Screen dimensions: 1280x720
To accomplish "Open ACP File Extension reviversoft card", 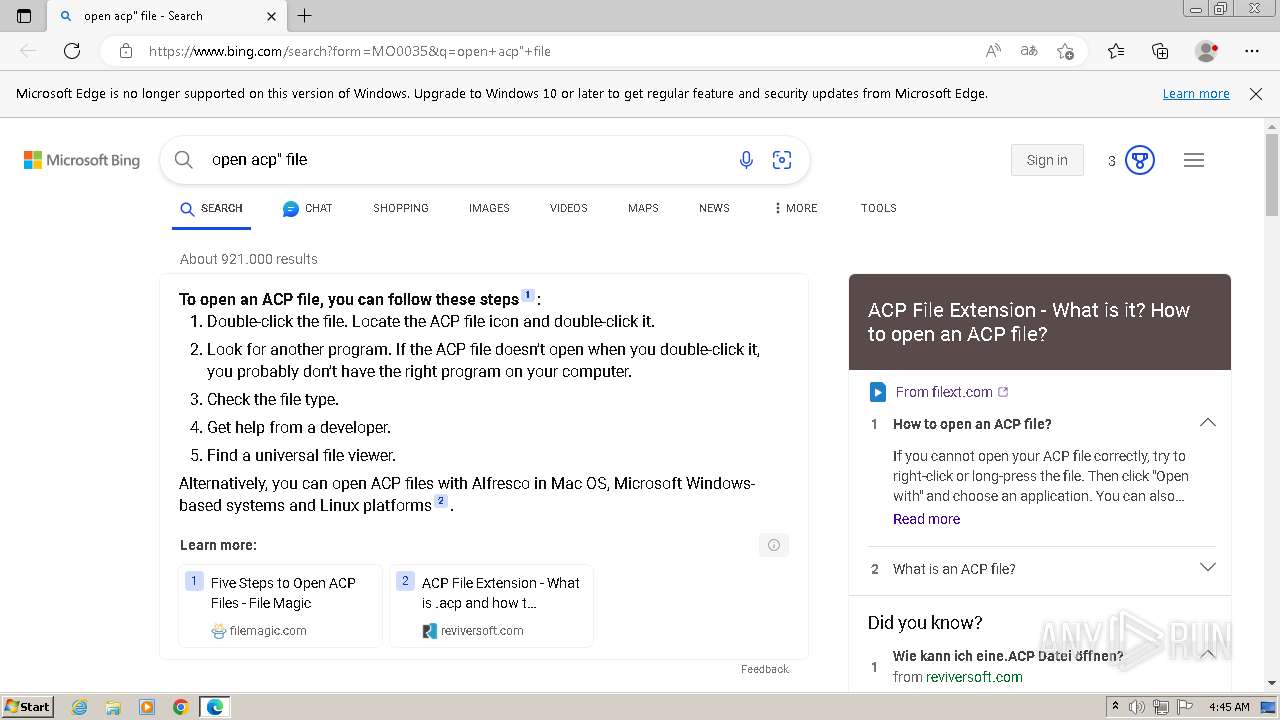I will 491,606.
